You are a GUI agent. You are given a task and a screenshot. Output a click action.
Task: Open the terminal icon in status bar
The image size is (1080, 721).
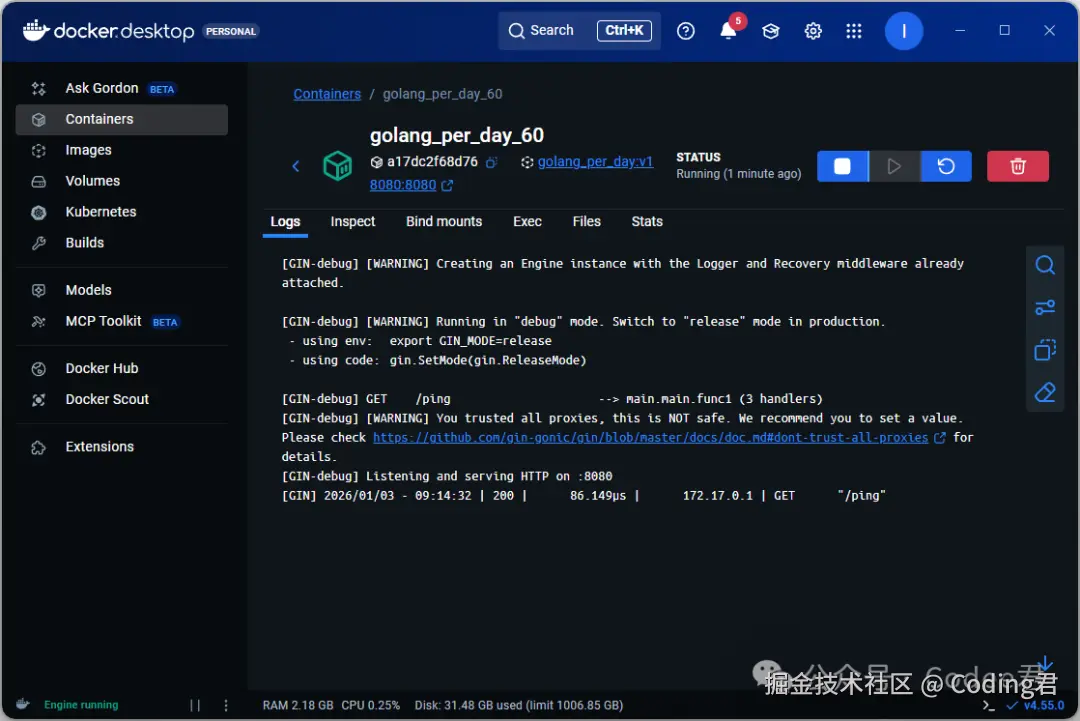[988, 705]
